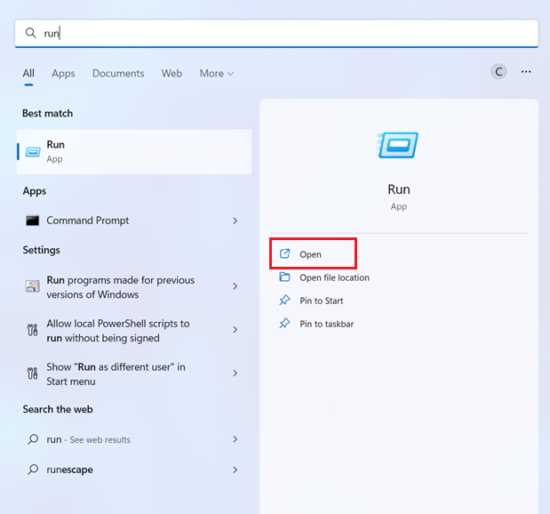Click the Run title in preview pane
Screen dimensions: 550x514
pyautogui.click(x=399, y=189)
